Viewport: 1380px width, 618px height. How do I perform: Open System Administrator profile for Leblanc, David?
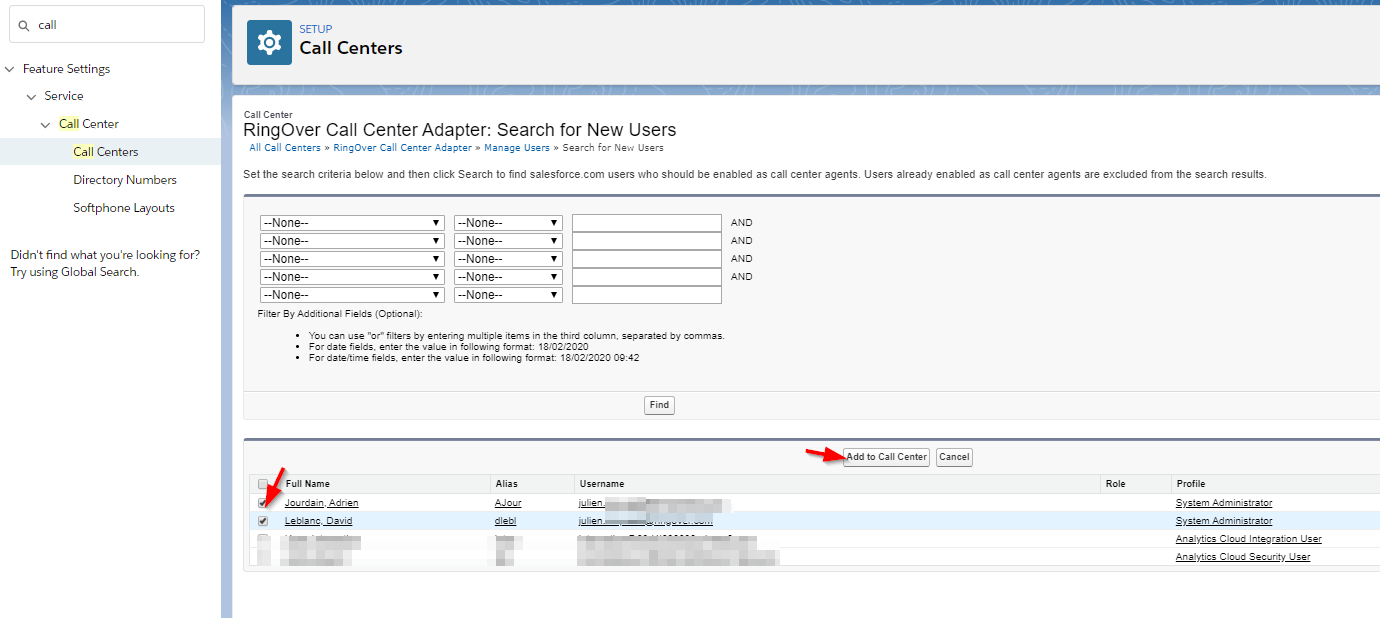pyautogui.click(x=1224, y=521)
